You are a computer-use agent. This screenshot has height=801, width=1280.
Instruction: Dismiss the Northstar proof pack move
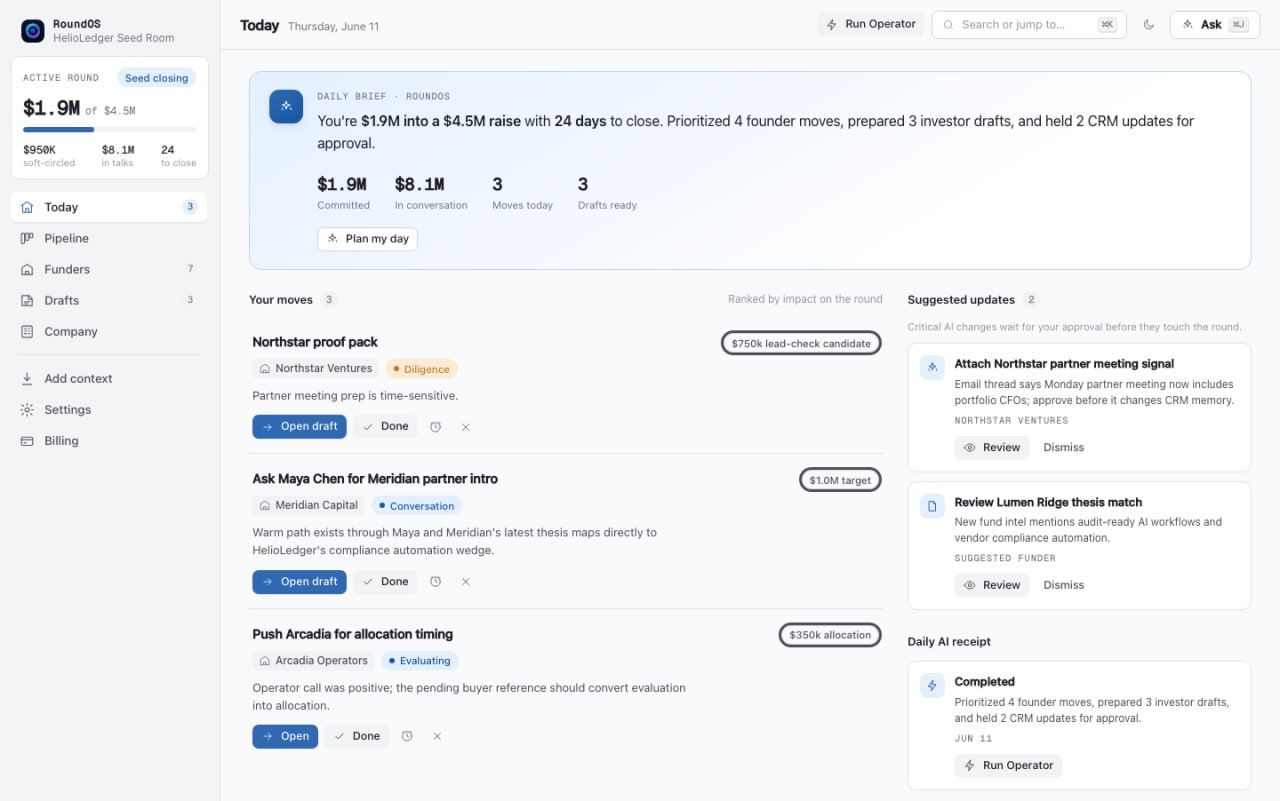click(x=466, y=427)
